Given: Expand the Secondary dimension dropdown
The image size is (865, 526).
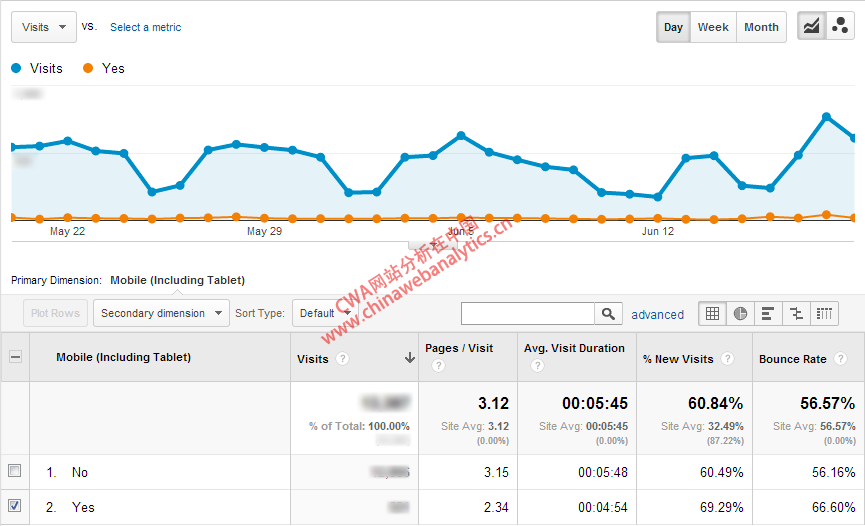Looking at the screenshot, I should (161, 313).
